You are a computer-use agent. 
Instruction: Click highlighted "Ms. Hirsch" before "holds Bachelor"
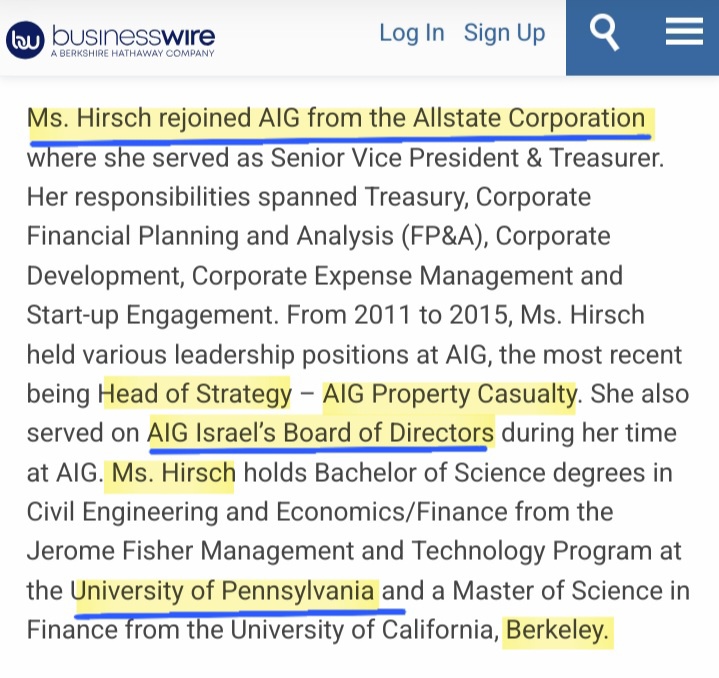coord(173,472)
